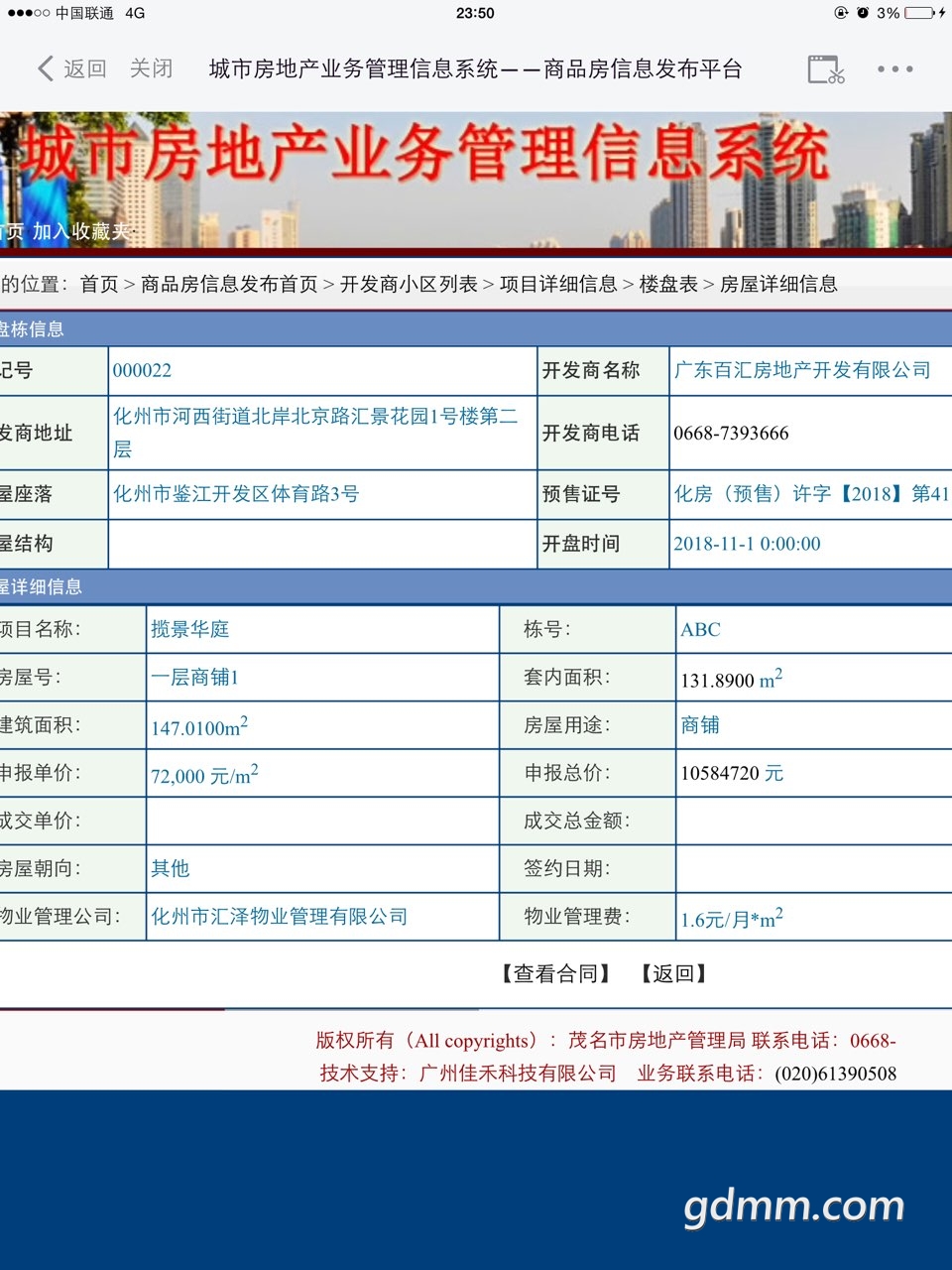Click the page title in navigation bar

point(476,68)
